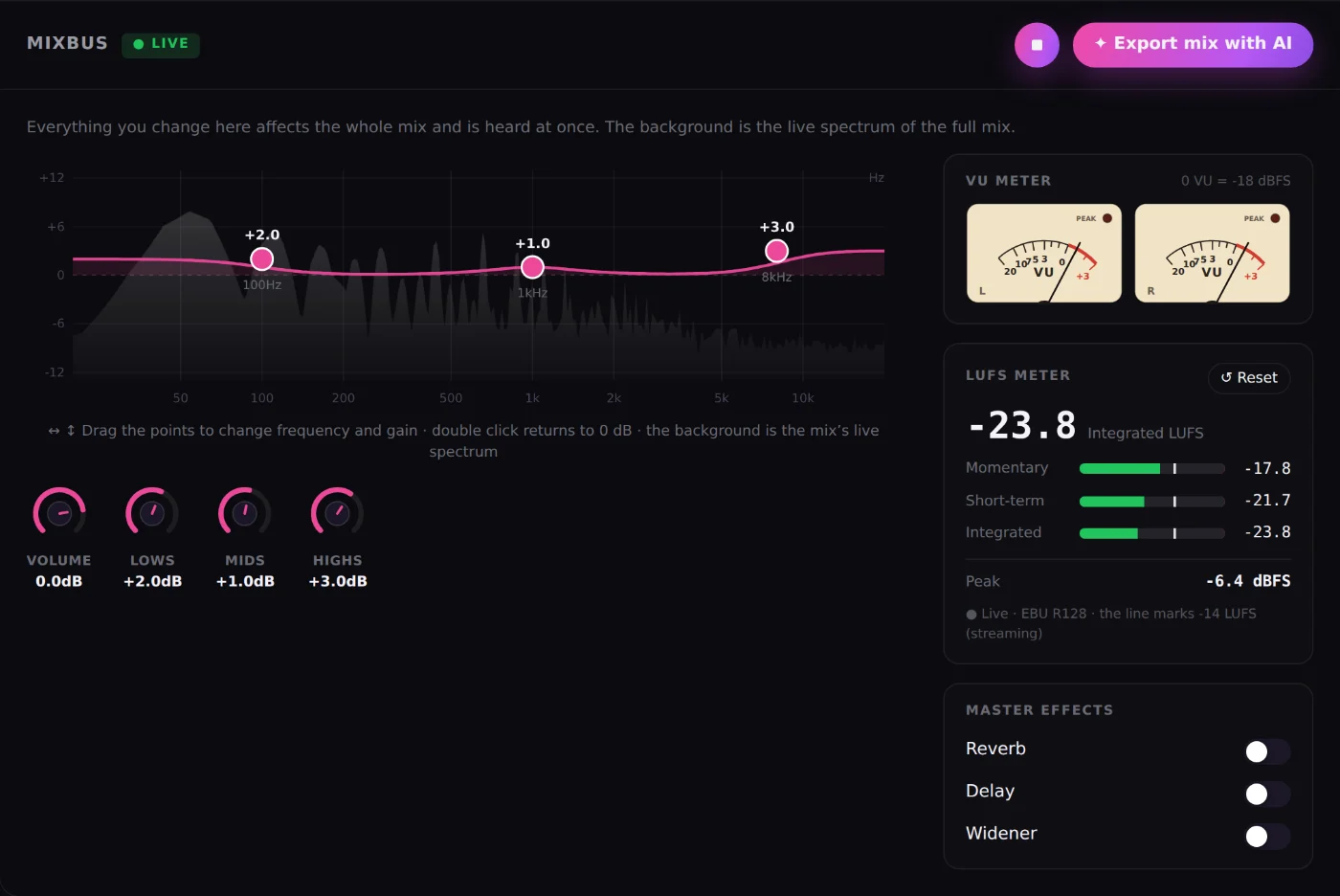Click the MASTER EFFECTS heading
1340x896 pixels.
(1039, 710)
